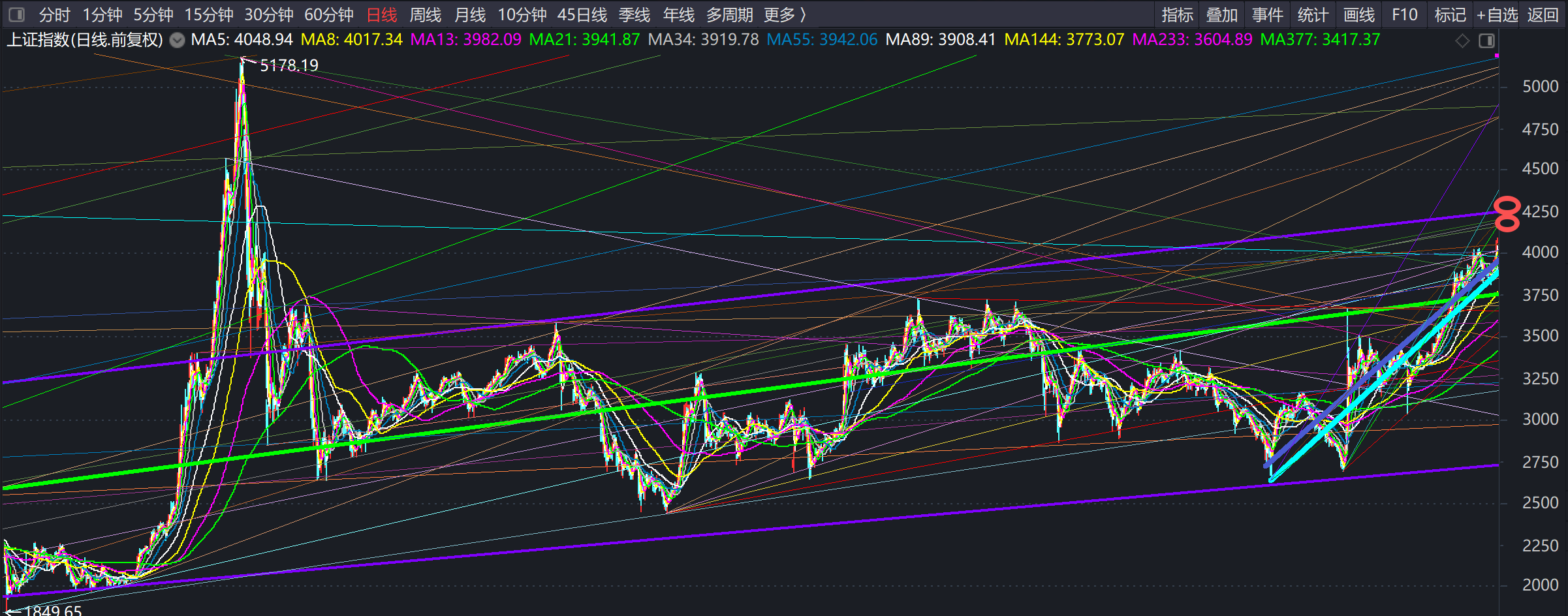
Task: Click the diamond marker icon
Action: tap(1462, 40)
